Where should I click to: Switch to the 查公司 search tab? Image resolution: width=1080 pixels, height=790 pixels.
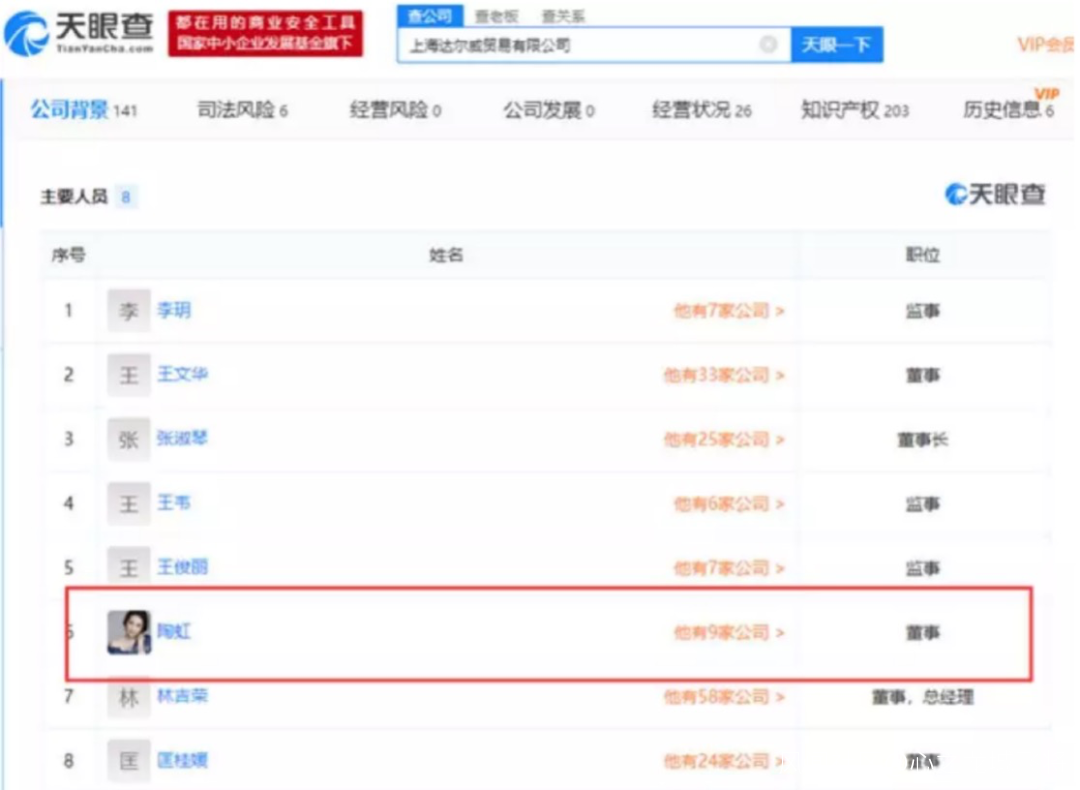tap(430, 15)
